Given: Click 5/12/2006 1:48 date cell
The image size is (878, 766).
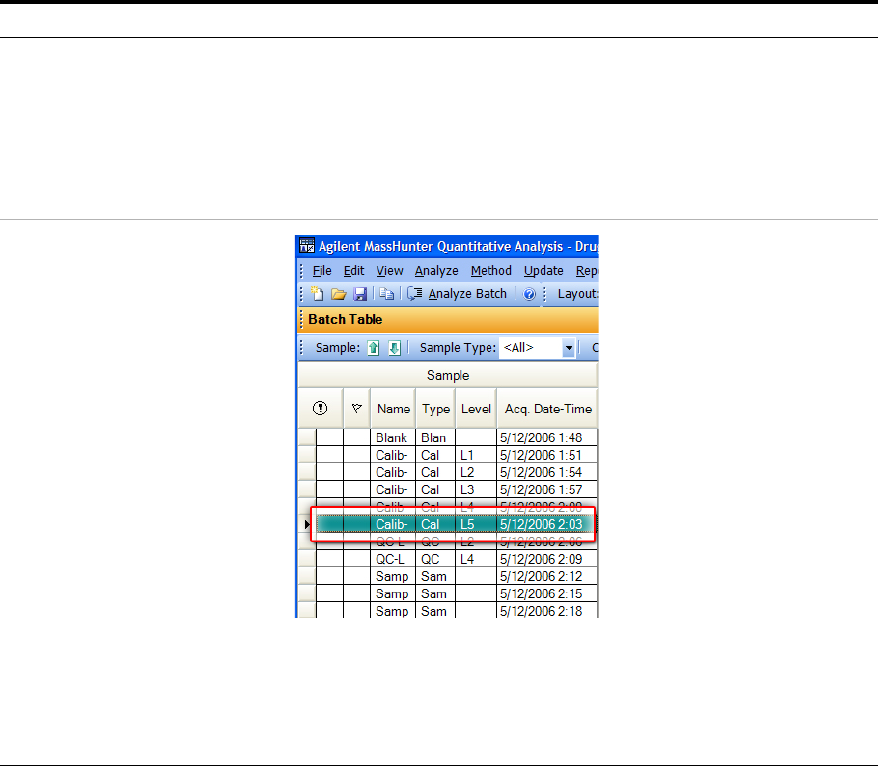Looking at the screenshot, I should (547, 437).
